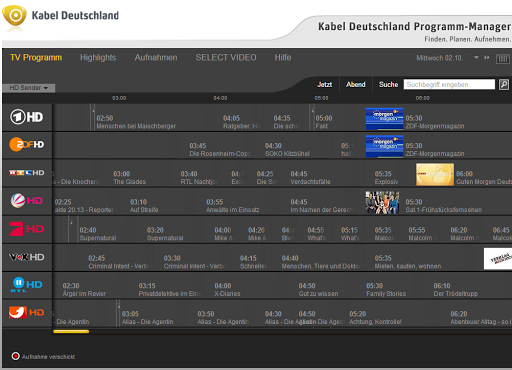Image resolution: width=512 pixels, height=370 pixels.
Task: Open the grid view icon beside date
Action: (503, 59)
